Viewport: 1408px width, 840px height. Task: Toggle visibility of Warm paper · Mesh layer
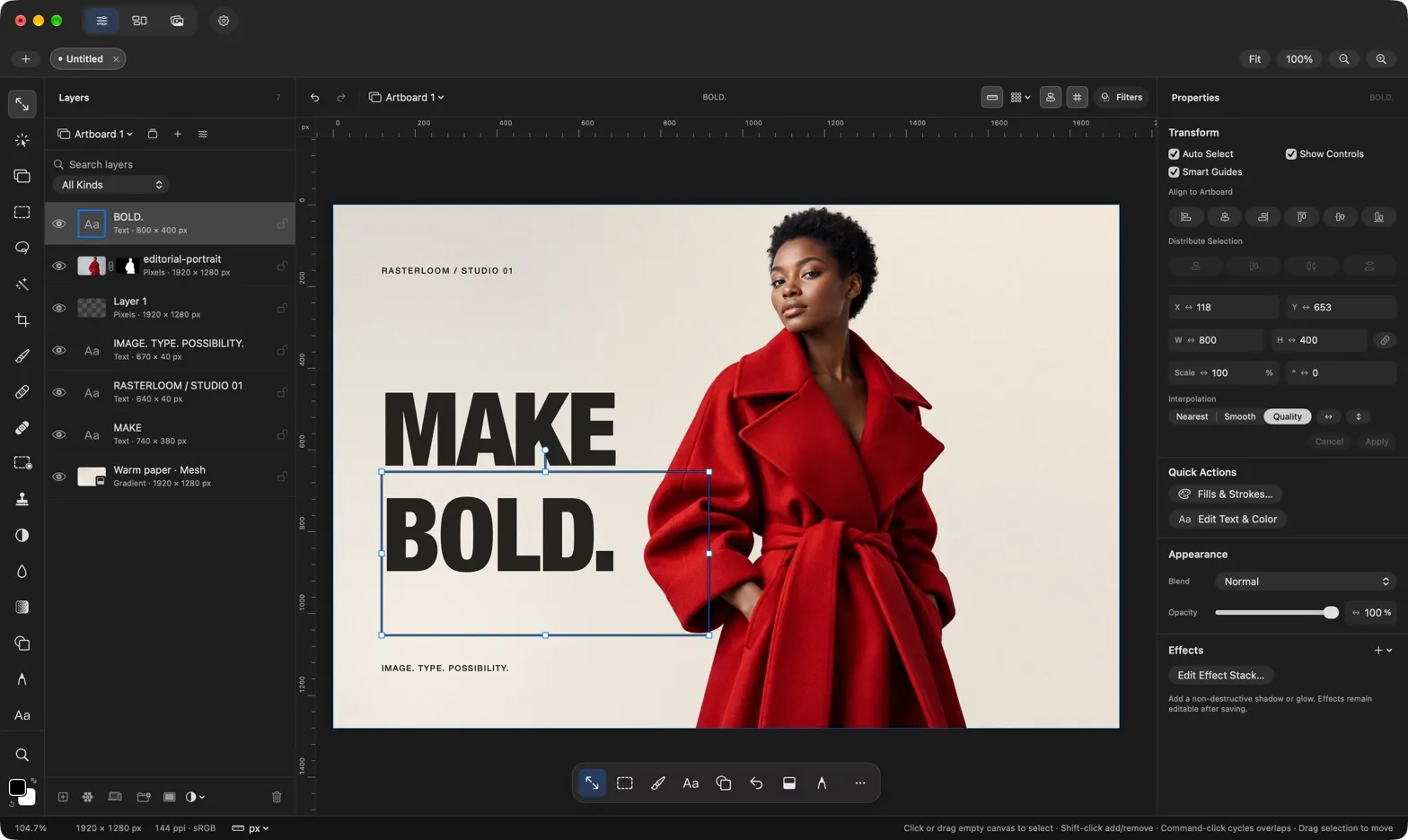pyautogui.click(x=59, y=477)
